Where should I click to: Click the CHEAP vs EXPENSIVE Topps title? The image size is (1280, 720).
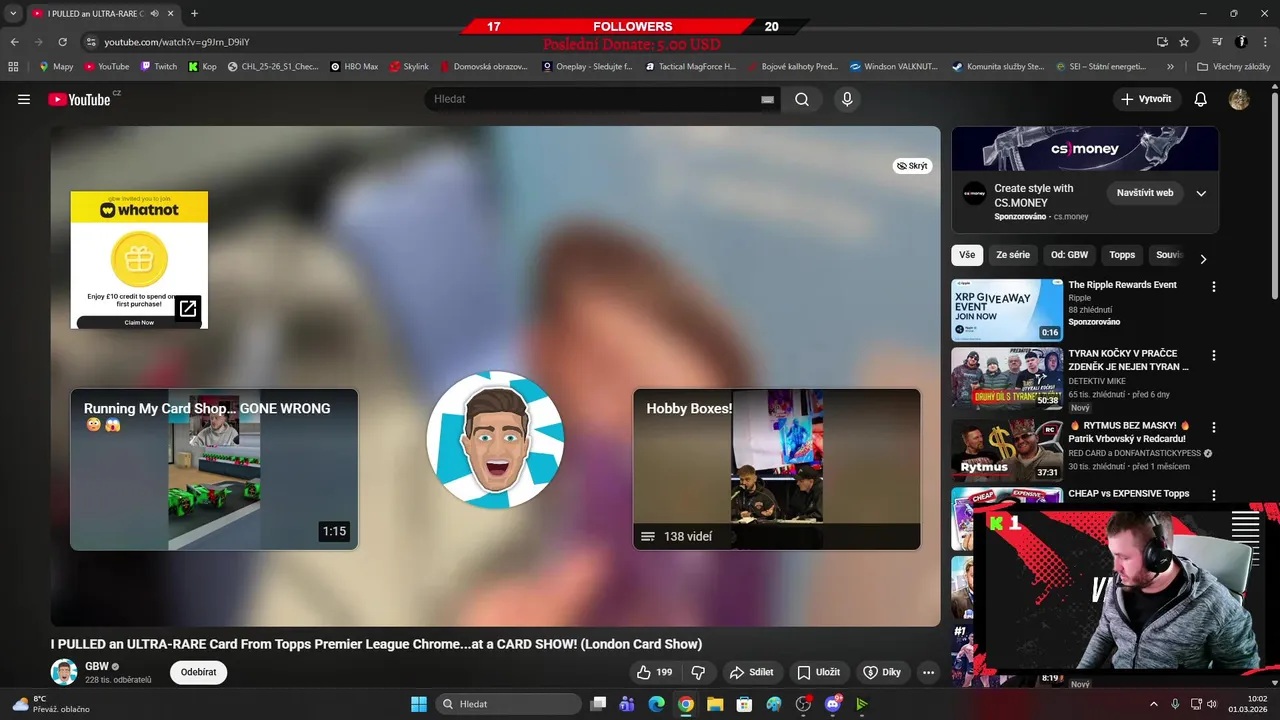(1129, 494)
